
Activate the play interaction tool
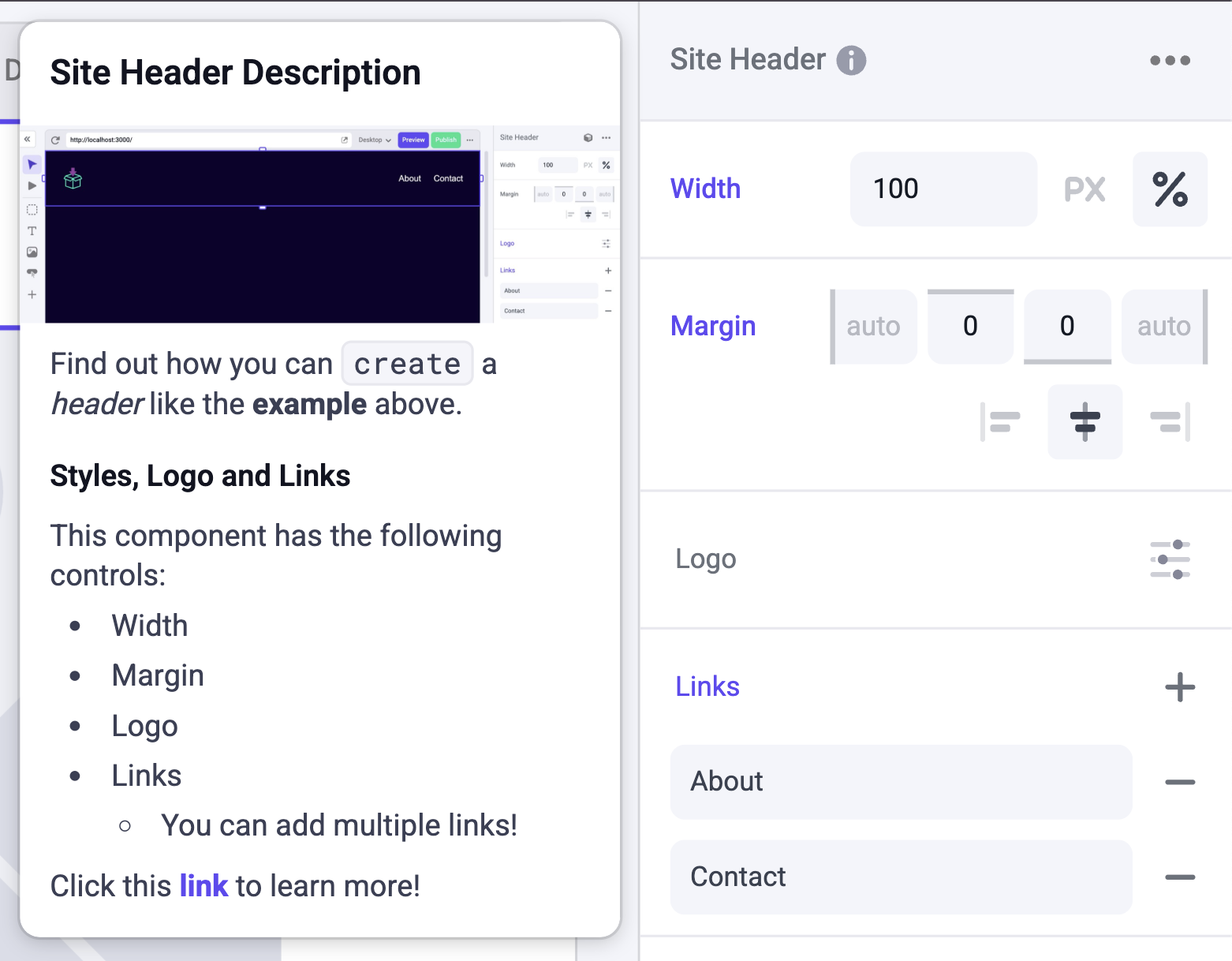32,185
